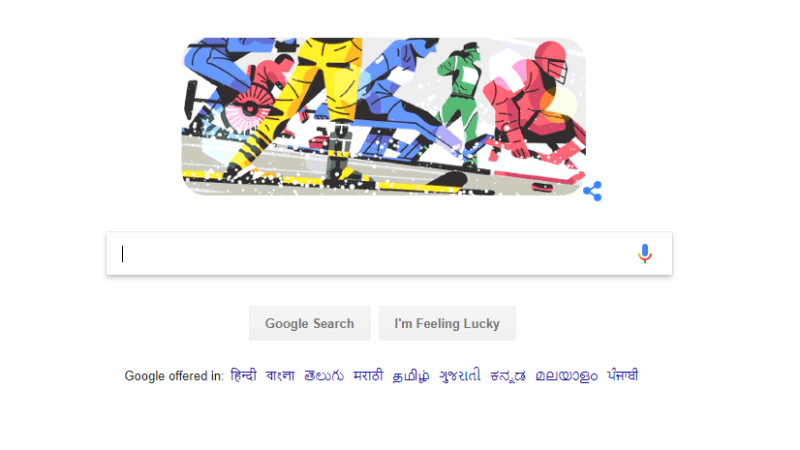Click the green-suited skier figure in doodle
The width and height of the screenshot is (800, 450).
[x=459, y=102]
